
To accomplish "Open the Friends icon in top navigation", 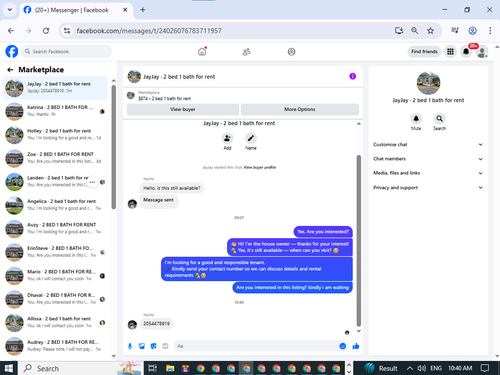I will point(247,52).
